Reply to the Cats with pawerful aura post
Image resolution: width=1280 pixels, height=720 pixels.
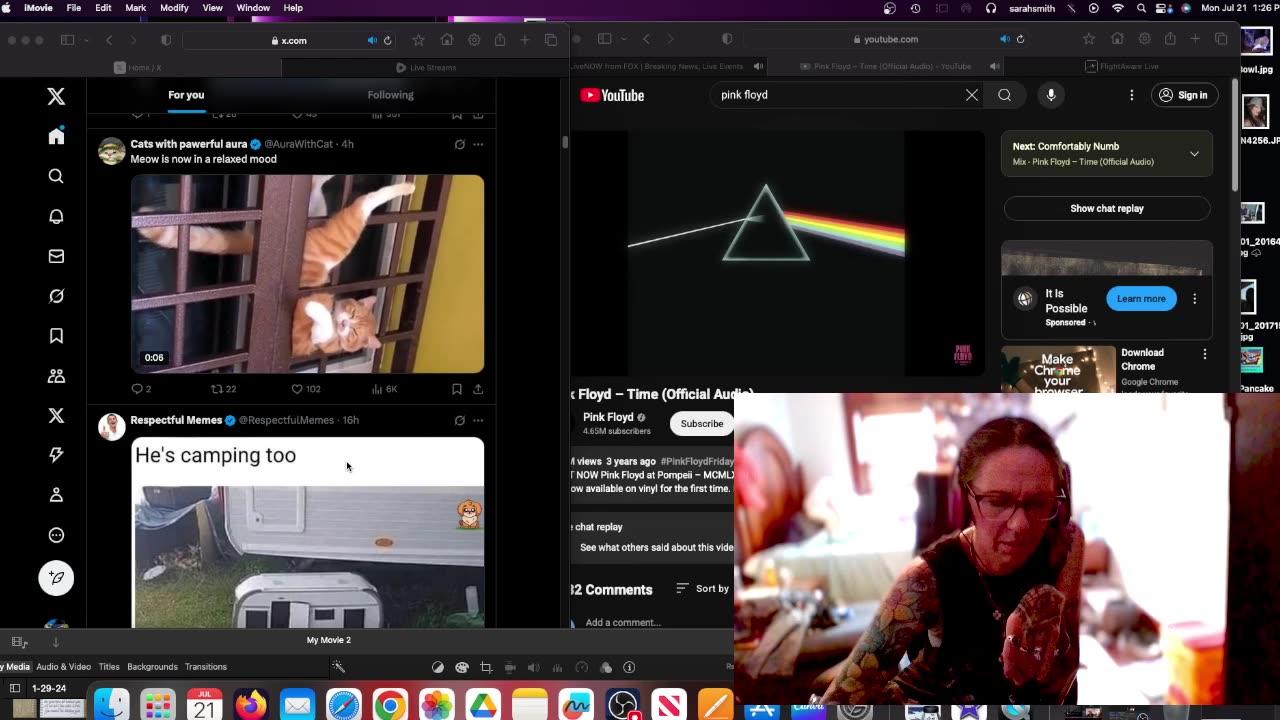(141, 389)
